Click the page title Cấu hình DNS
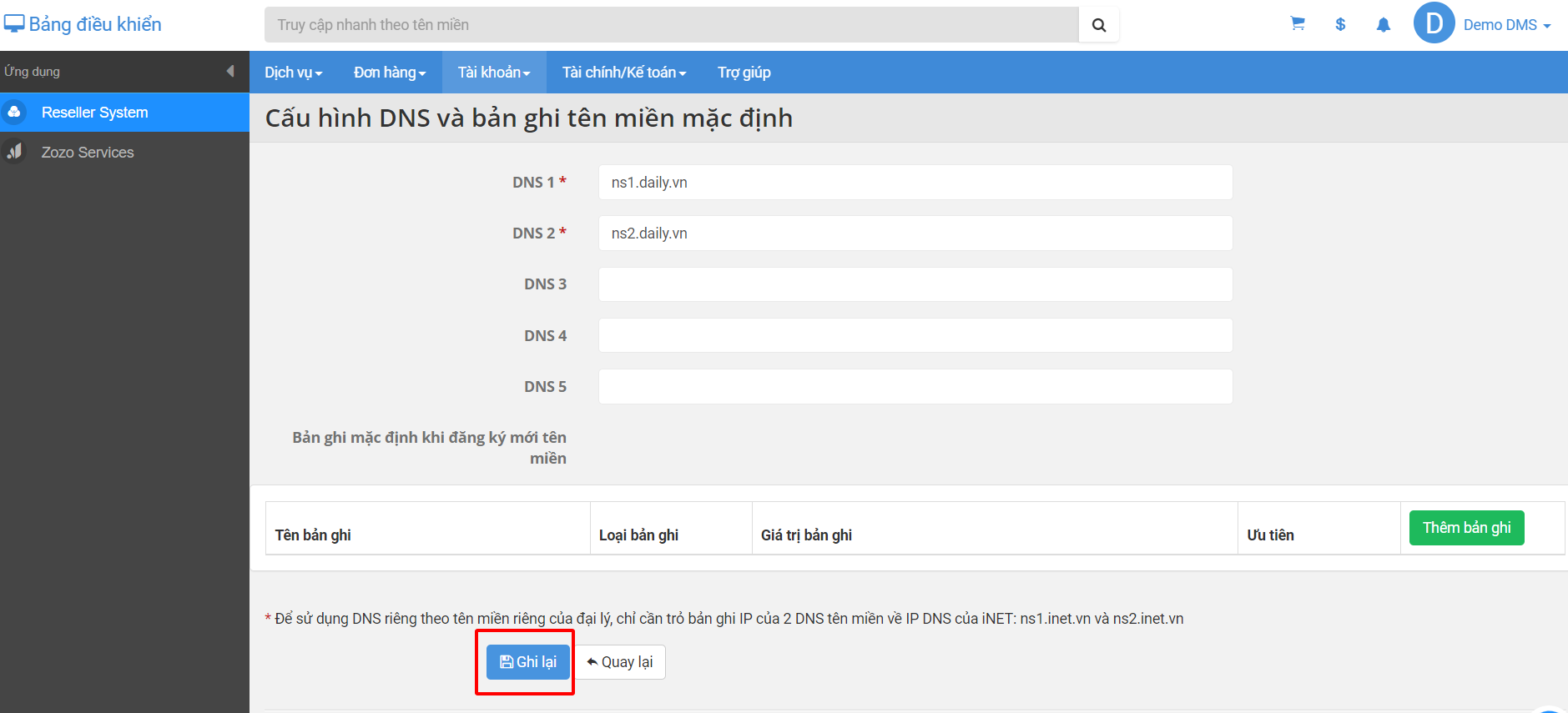 click(x=529, y=118)
